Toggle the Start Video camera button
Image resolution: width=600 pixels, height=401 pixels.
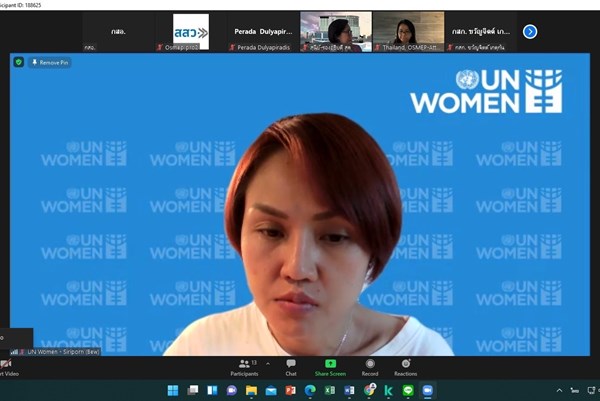point(8,368)
